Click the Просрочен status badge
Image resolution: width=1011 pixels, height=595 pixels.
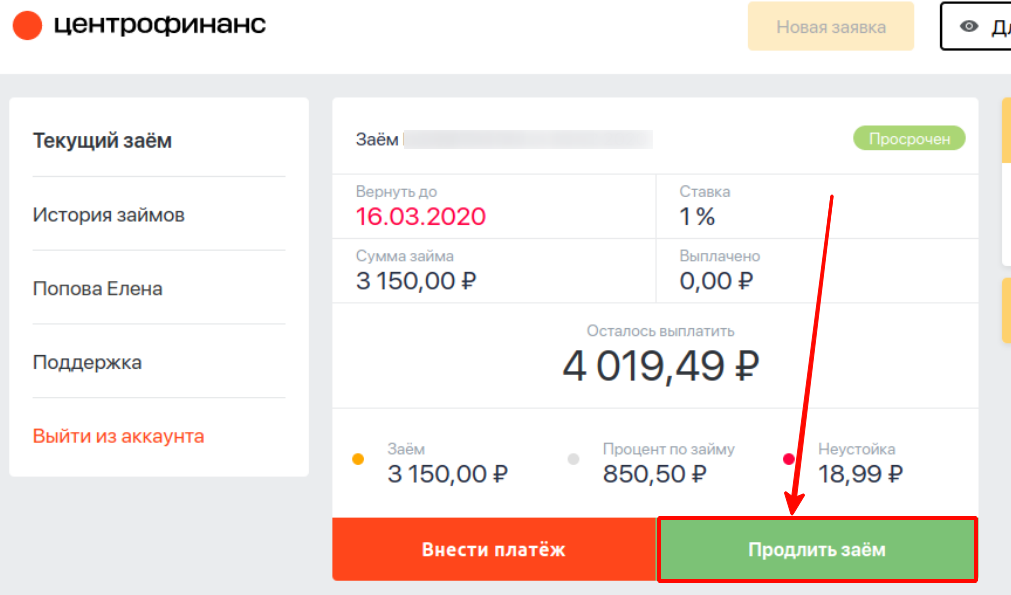coord(909,139)
